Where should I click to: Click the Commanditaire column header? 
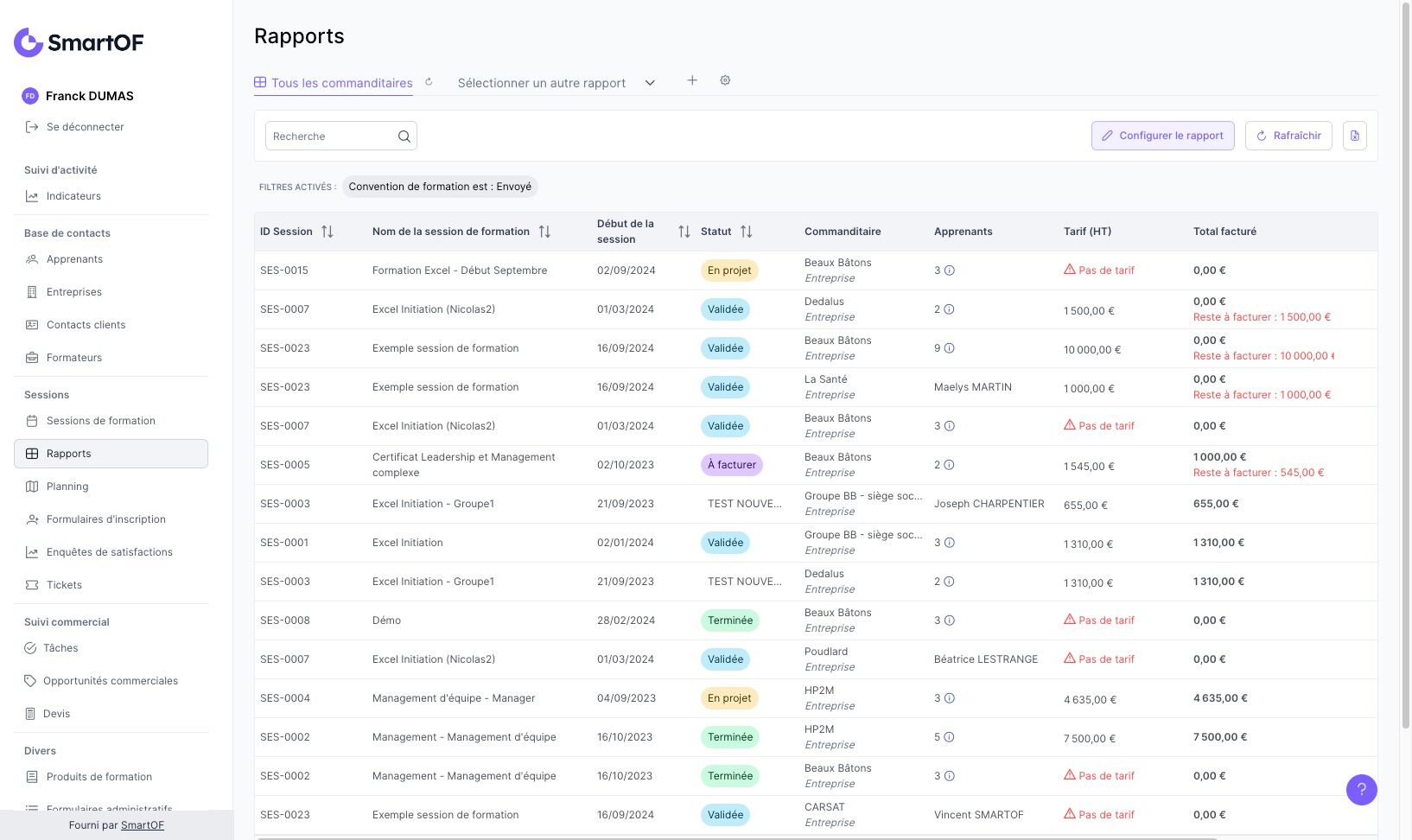(x=843, y=232)
